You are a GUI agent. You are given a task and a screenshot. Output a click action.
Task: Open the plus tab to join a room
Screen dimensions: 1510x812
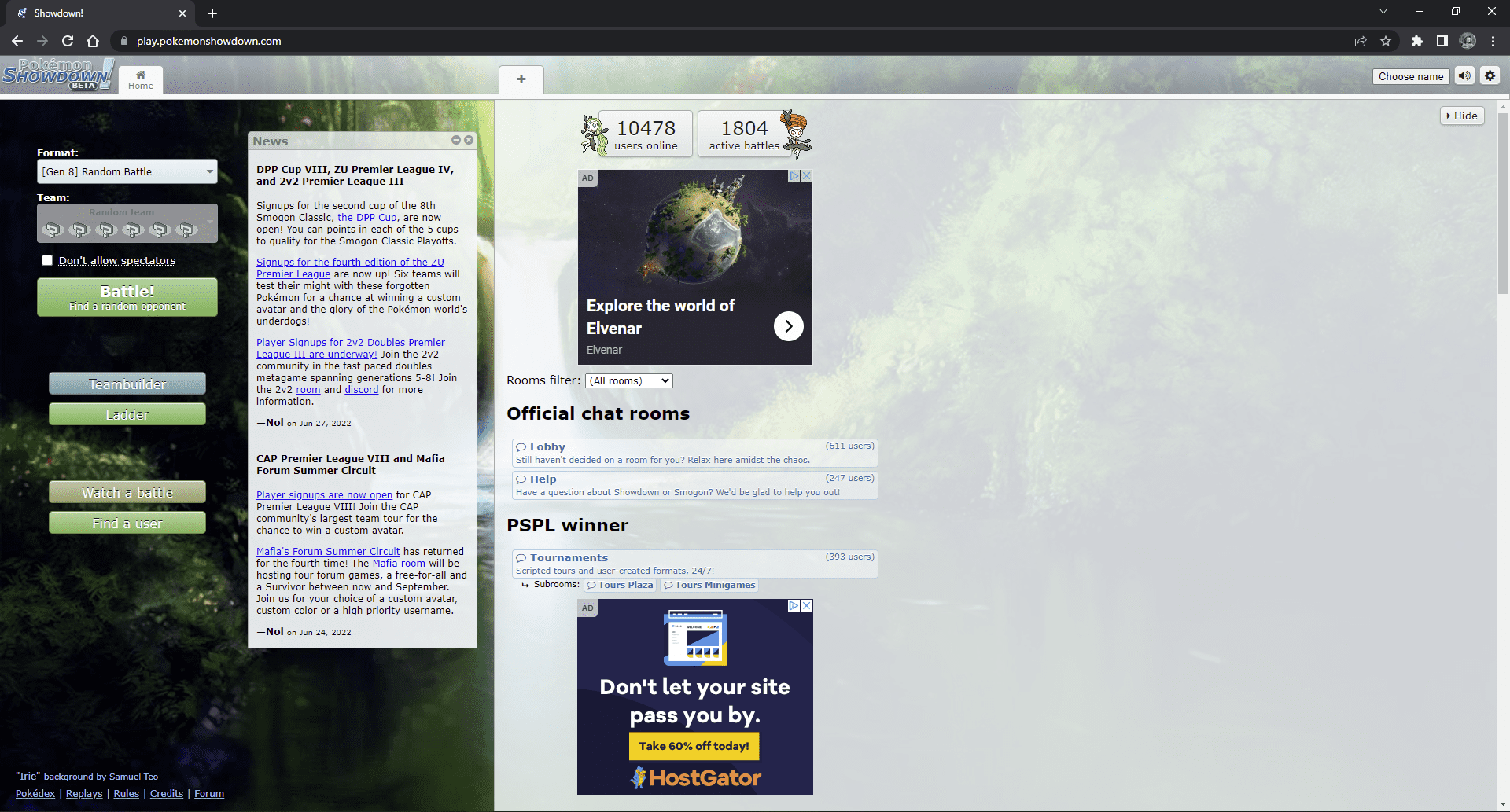521,79
